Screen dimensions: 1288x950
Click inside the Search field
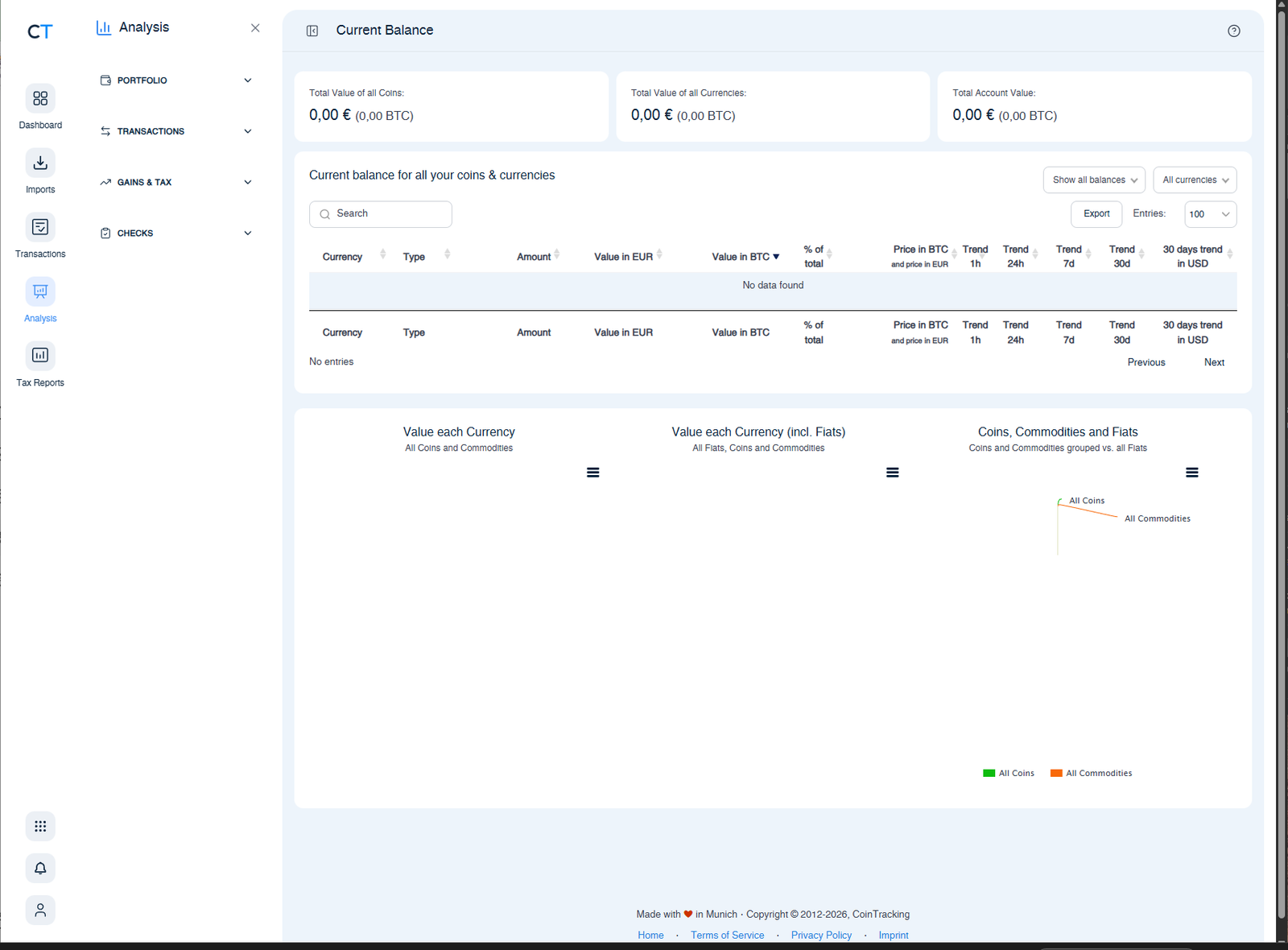tap(380, 213)
